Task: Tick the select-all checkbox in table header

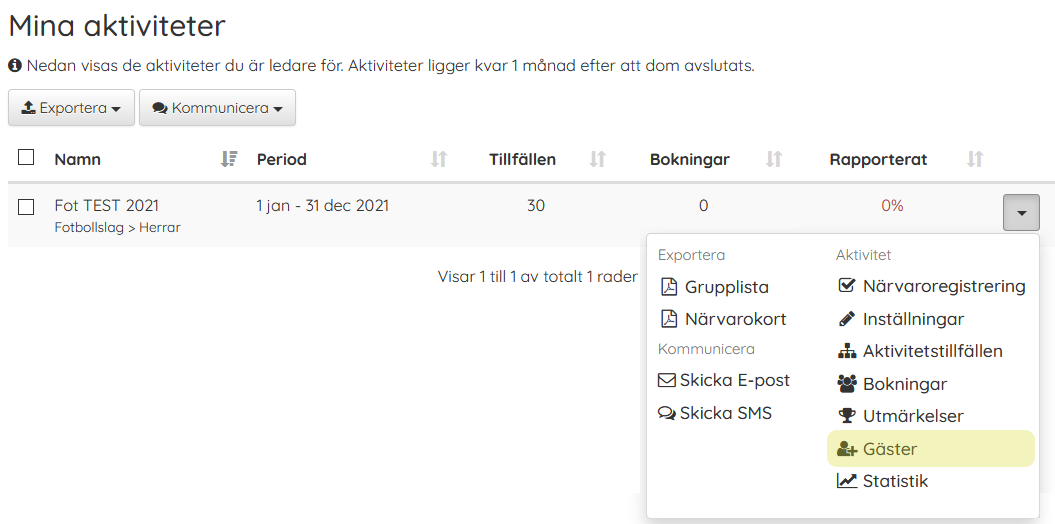Action: 26,157
